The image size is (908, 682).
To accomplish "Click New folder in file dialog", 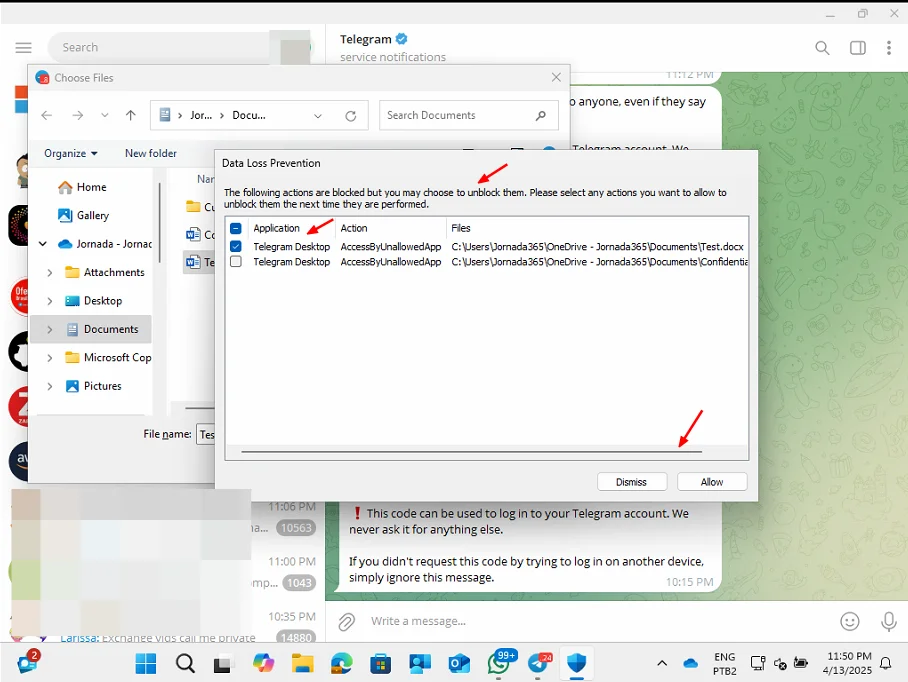I will coord(151,153).
